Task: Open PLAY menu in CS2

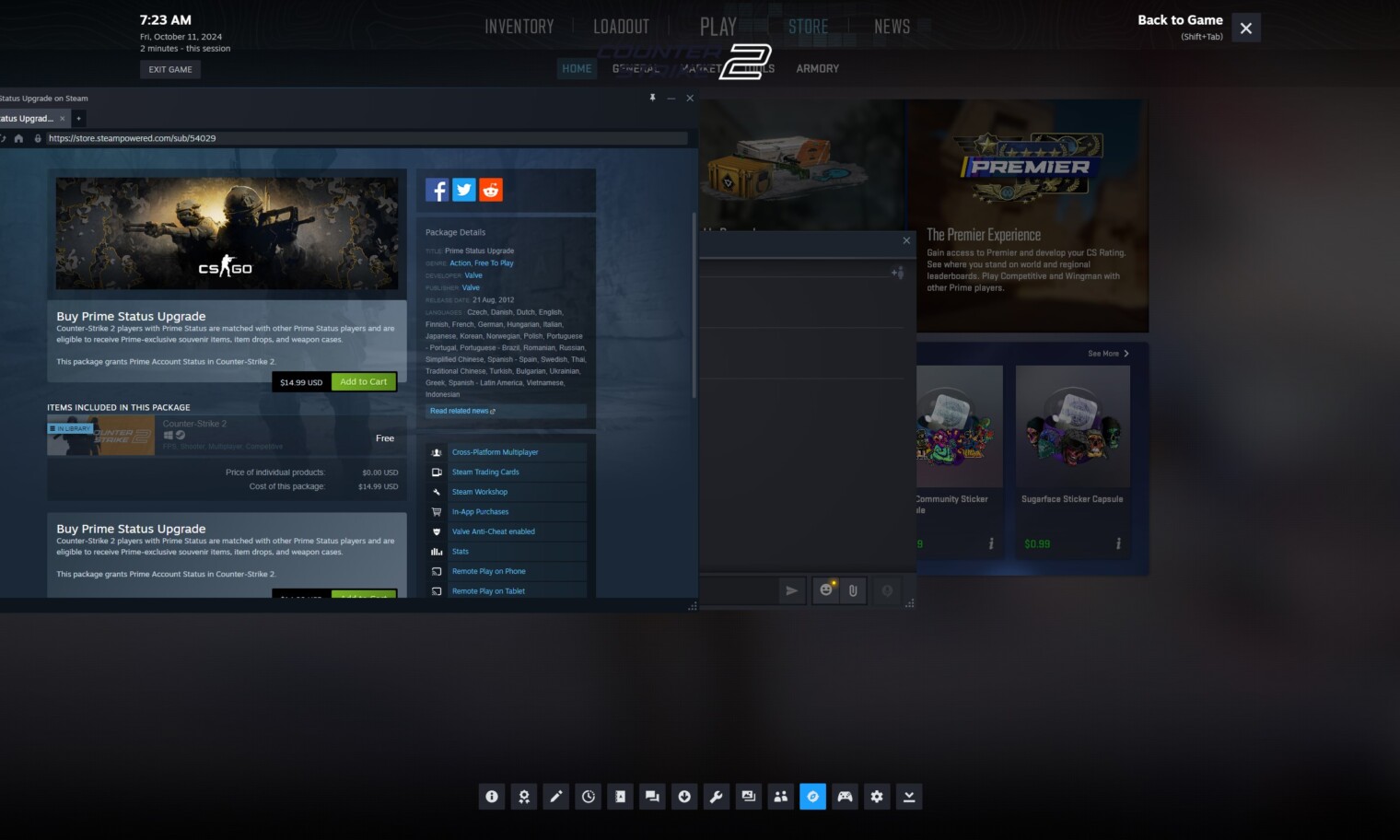Action: point(718,27)
